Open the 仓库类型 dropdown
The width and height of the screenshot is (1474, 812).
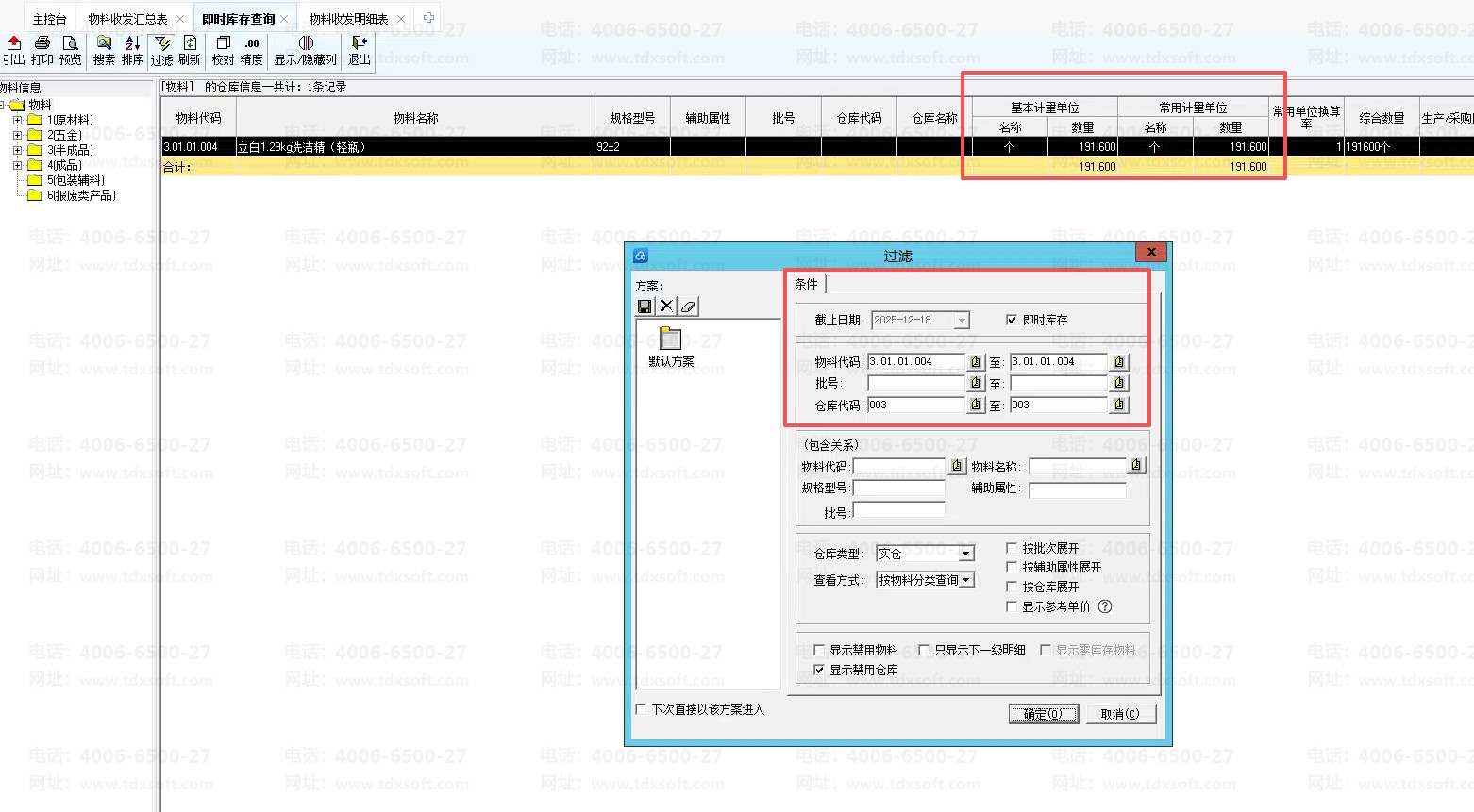966,554
